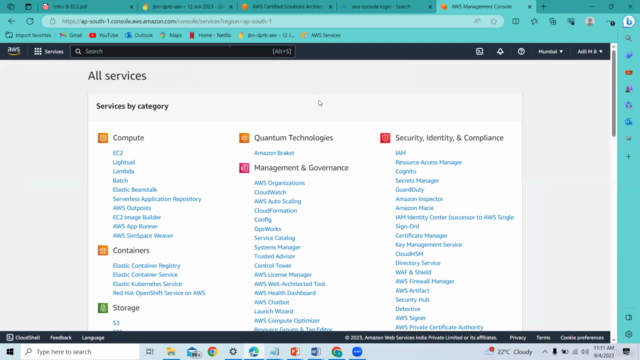
Task: Open Windows Task View icon
Action: (150, 352)
